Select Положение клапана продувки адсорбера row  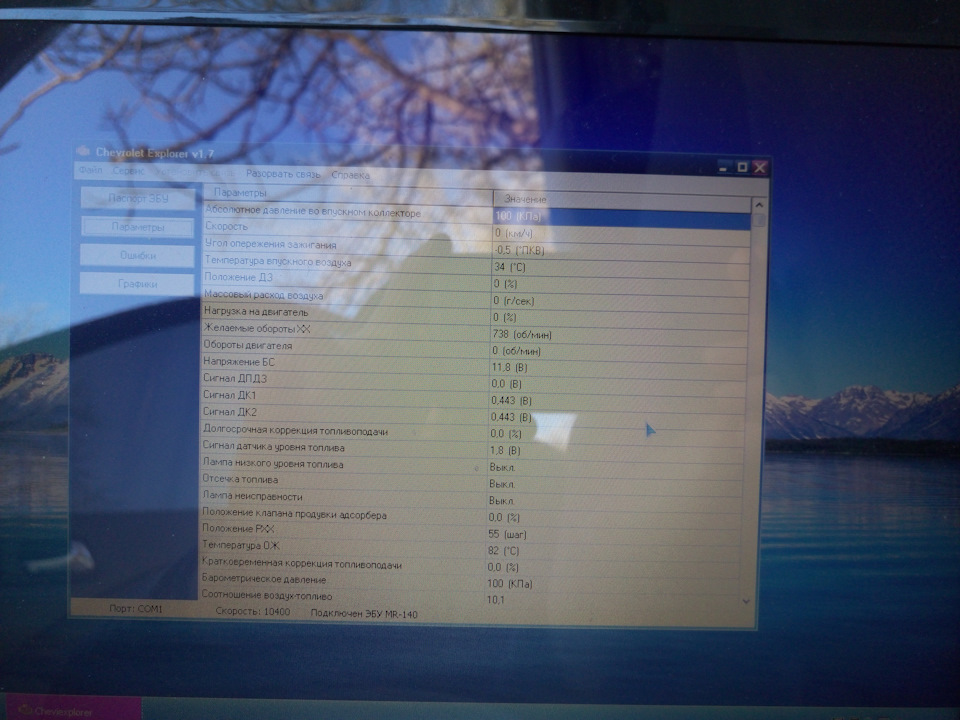click(x=473, y=516)
